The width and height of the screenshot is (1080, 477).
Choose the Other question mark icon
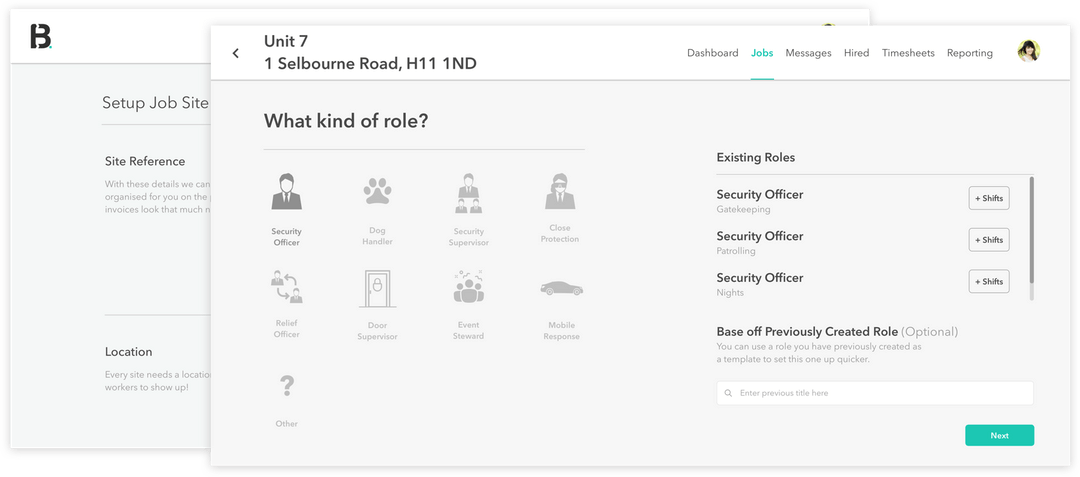click(x=287, y=386)
